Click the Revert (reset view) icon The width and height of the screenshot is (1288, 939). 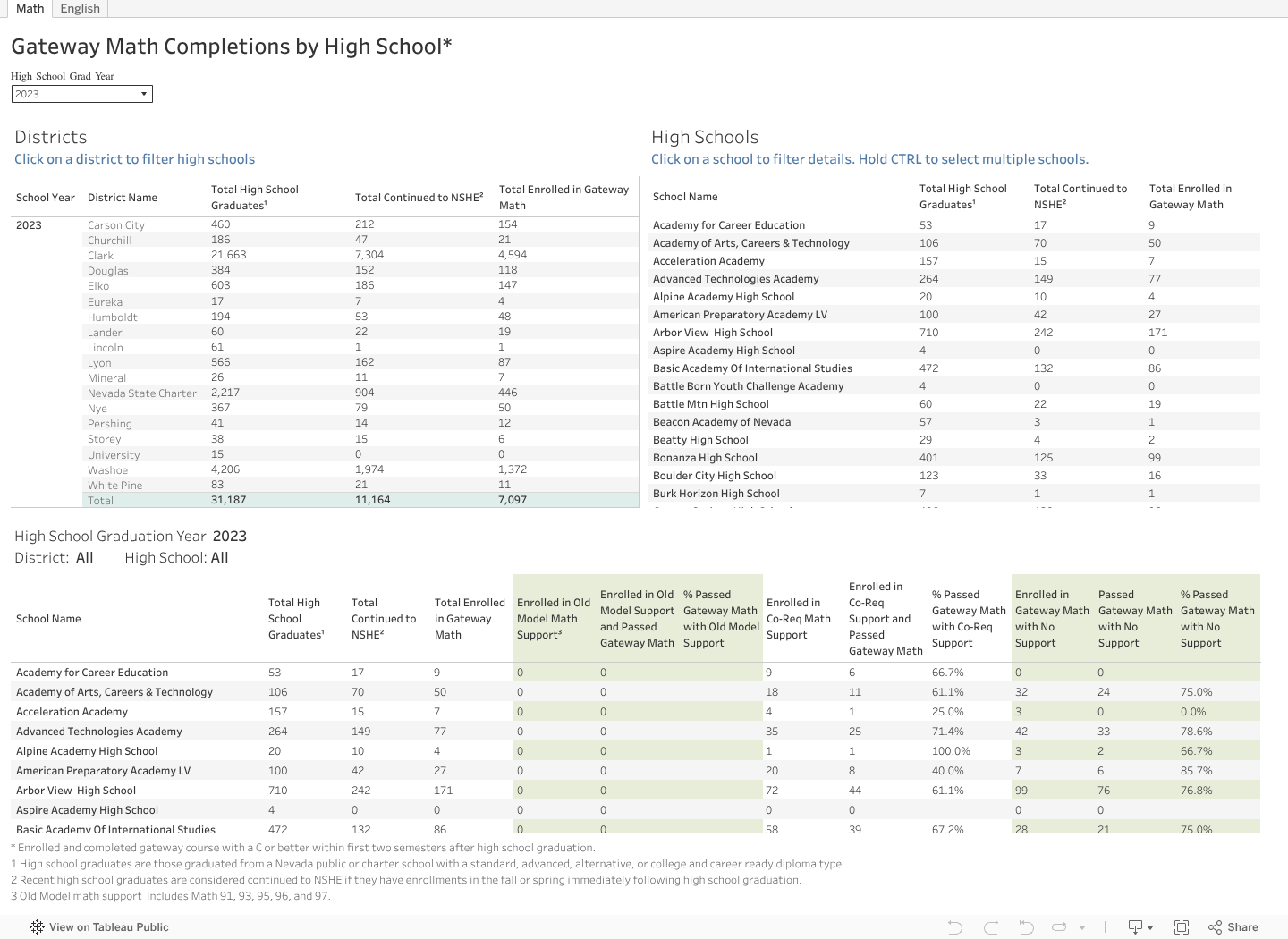click(1026, 927)
